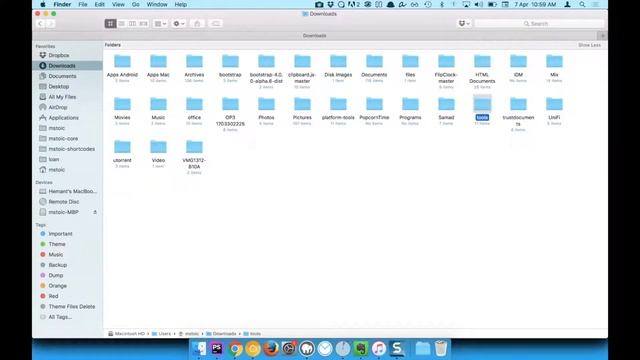The image size is (640, 360).
Task: Open Applications in the sidebar
Action: click(63, 118)
